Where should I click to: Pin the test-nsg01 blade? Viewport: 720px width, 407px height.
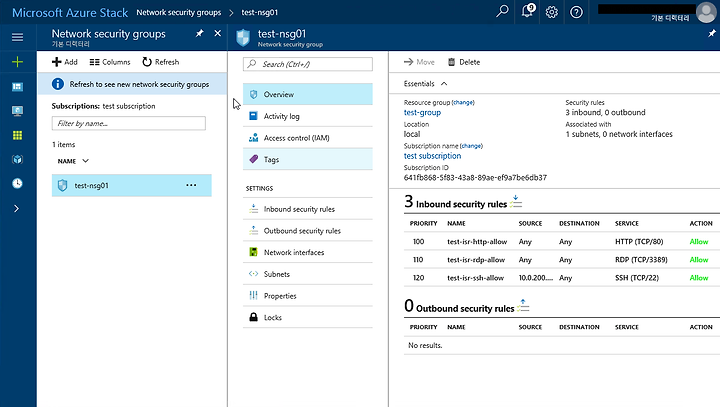[712, 34]
